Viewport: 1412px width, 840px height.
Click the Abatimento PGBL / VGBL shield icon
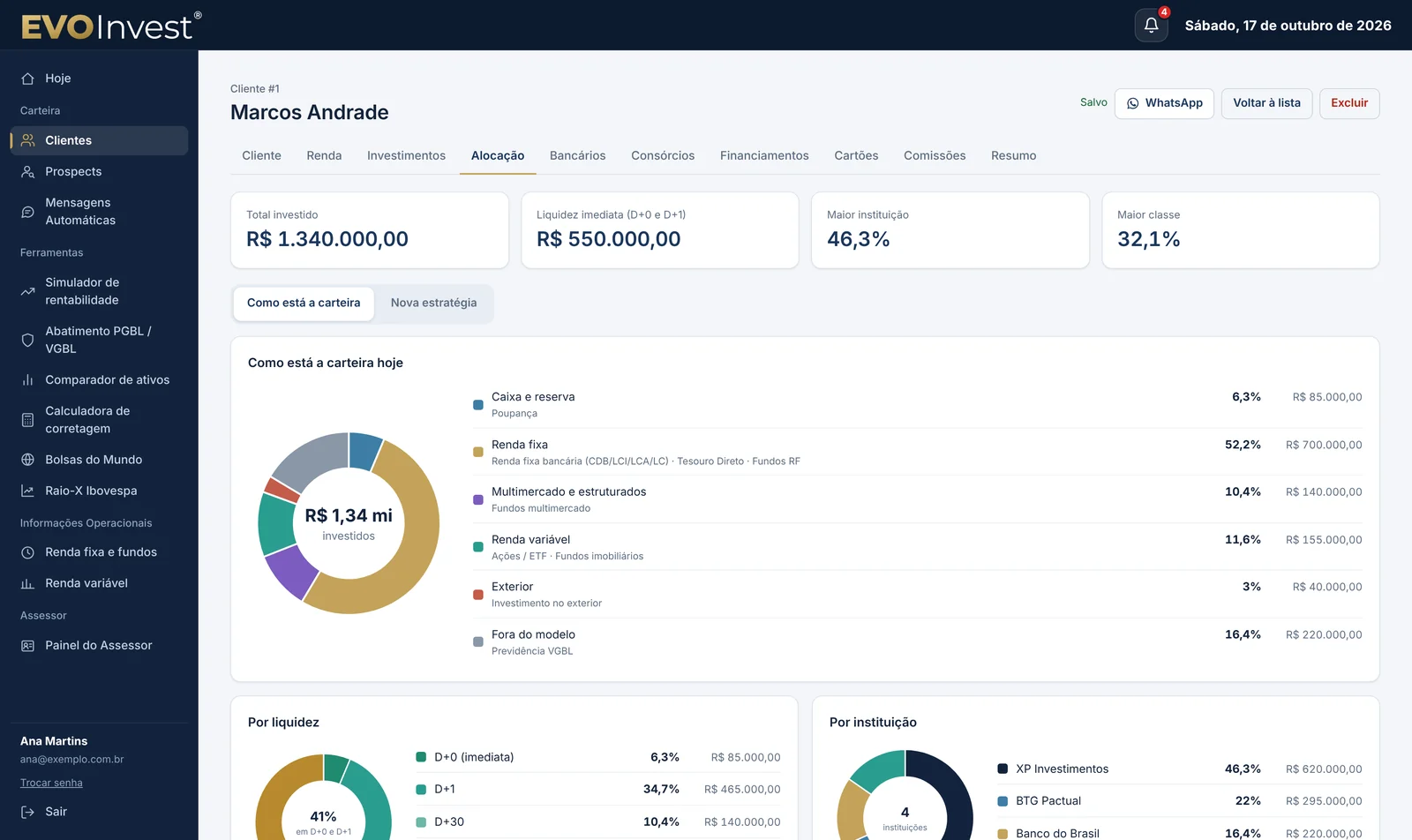point(28,340)
